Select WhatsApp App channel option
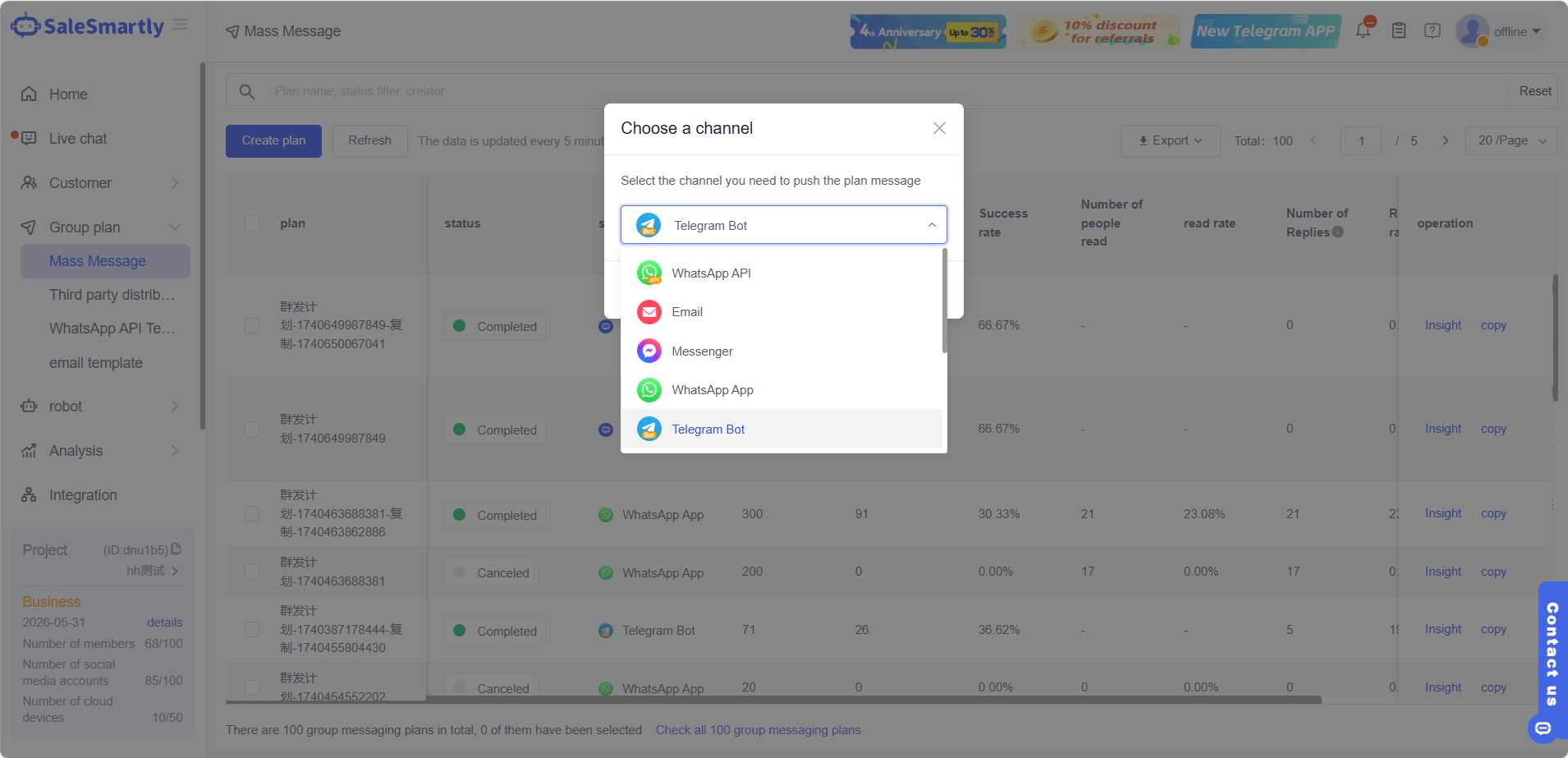Viewport: 1568px width, 758px height. pyautogui.click(x=712, y=390)
